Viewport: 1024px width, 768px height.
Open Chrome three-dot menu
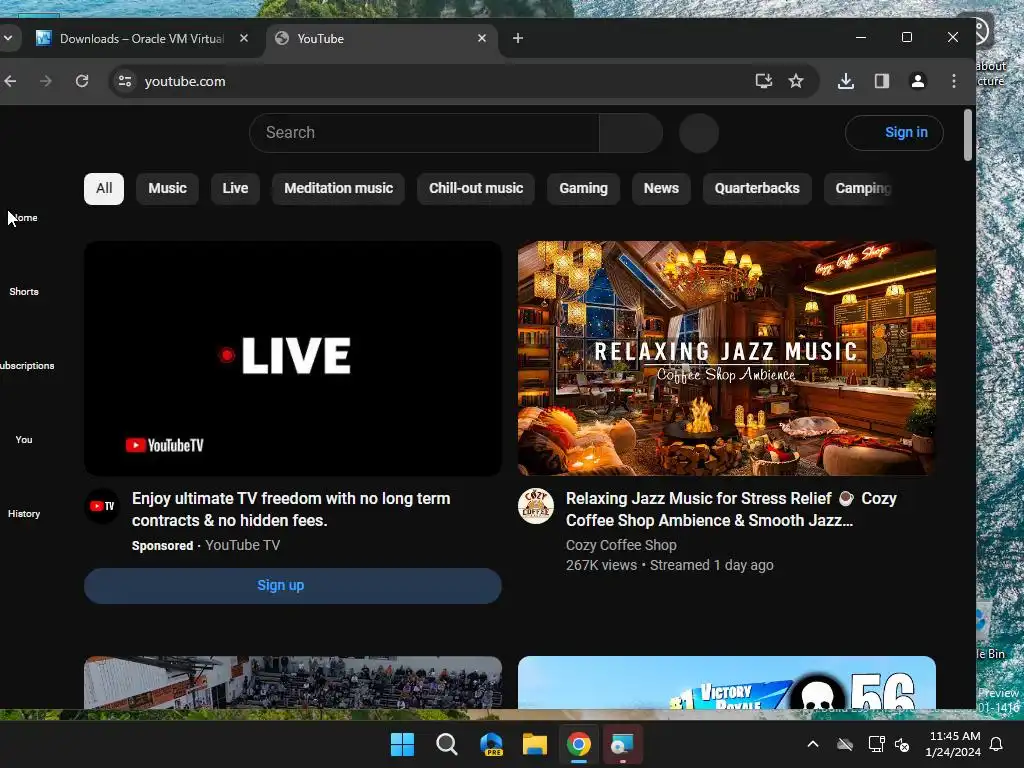pos(953,81)
